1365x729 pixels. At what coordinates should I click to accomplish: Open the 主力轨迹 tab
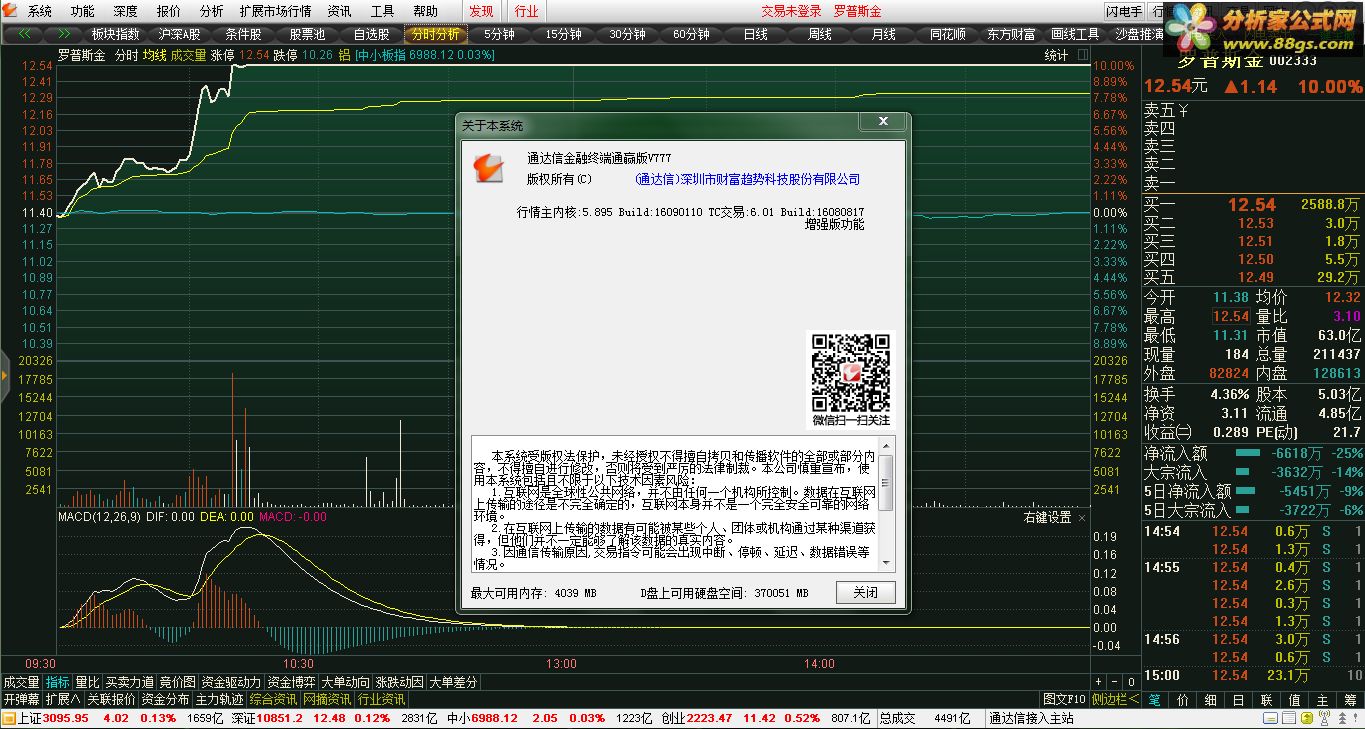(220, 699)
